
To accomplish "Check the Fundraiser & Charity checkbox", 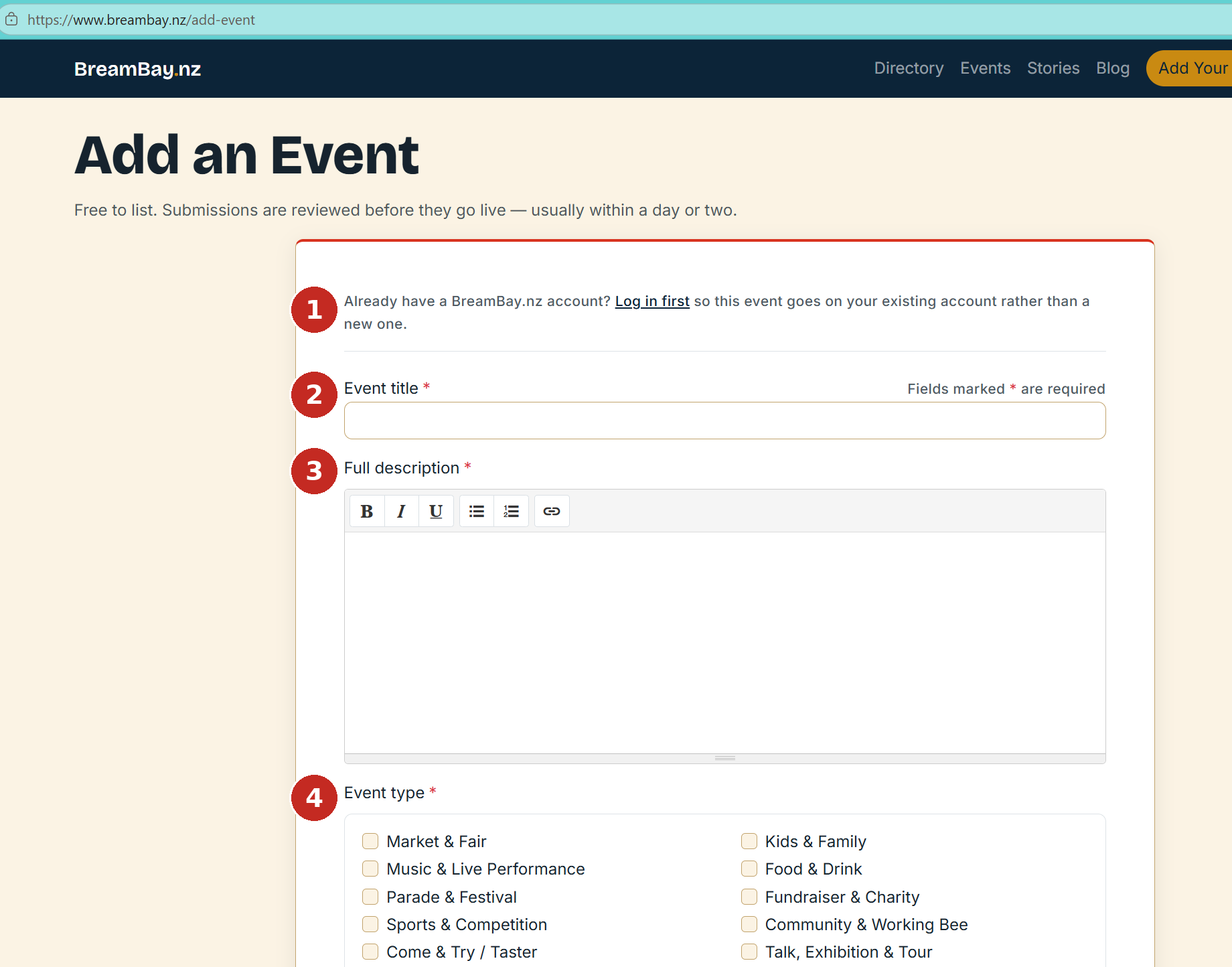I will point(749,897).
